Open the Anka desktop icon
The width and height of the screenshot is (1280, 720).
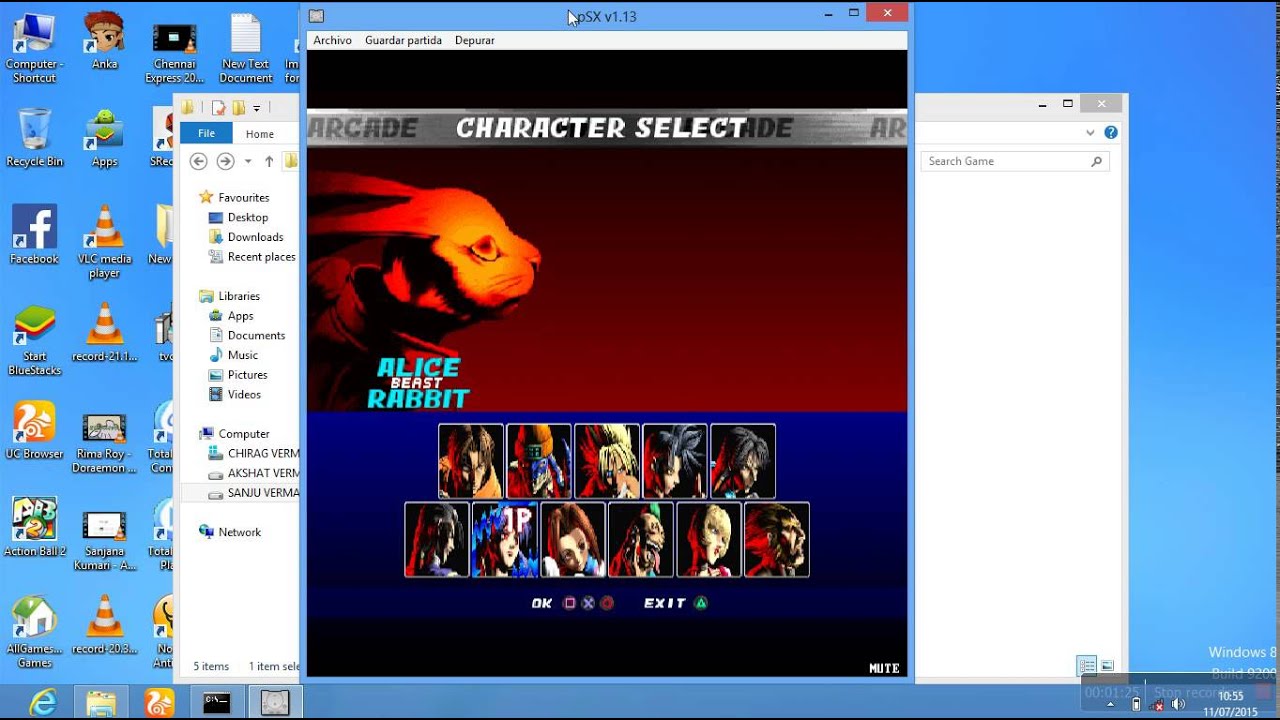pyautogui.click(x=104, y=41)
